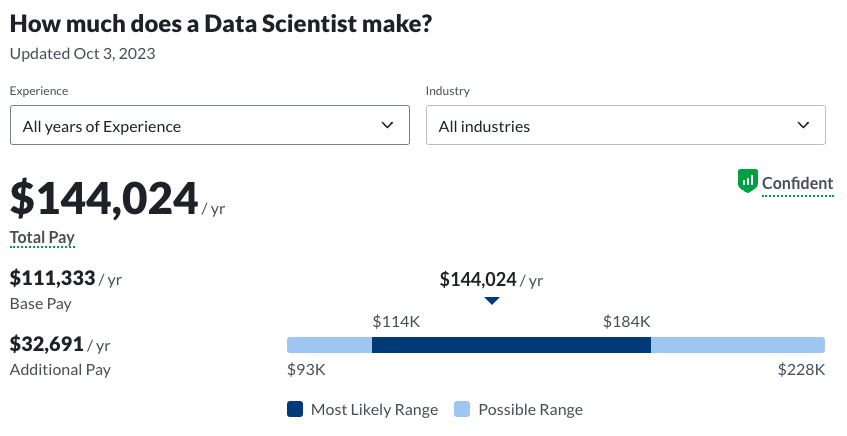Click the green Confident shield icon
Image resolution: width=847 pixels, height=436 pixels.
[748, 182]
